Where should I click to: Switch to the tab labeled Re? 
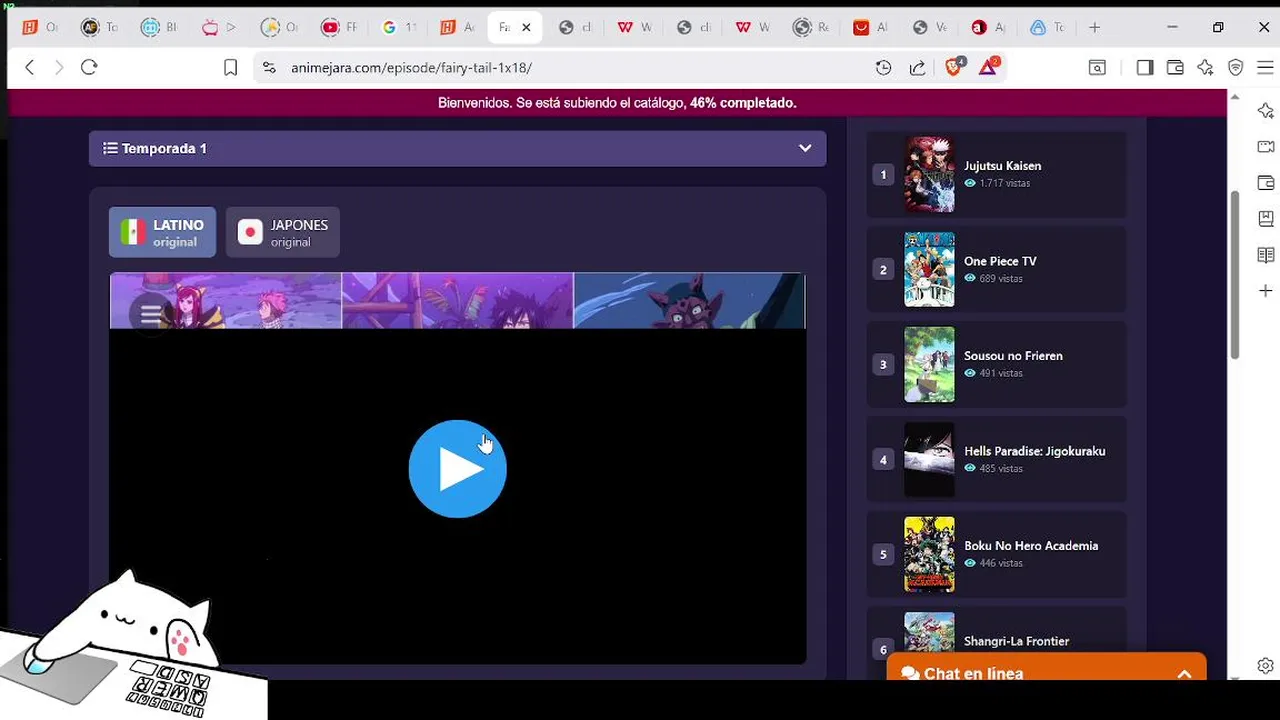coord(810,27)
